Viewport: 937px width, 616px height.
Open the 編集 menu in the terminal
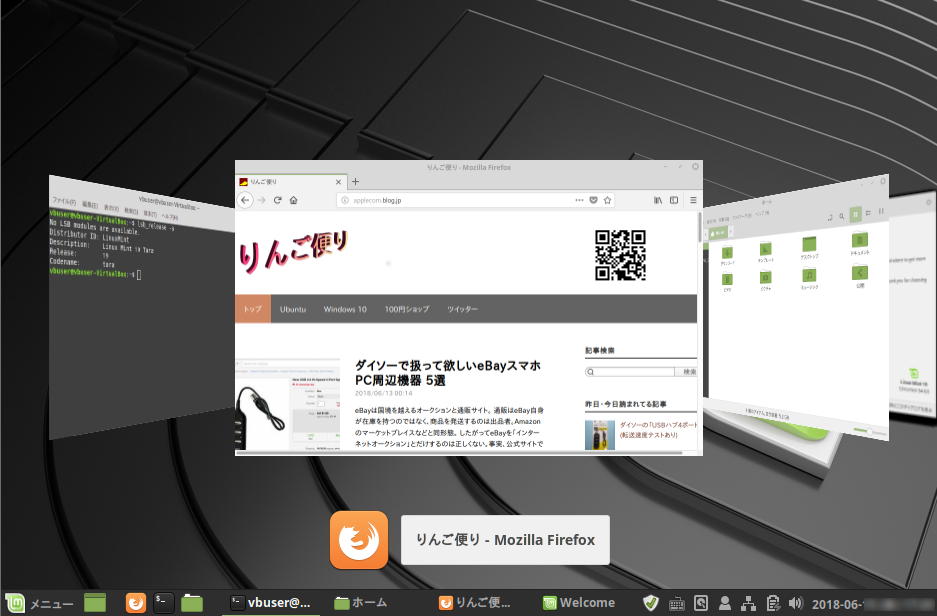pyautogui.click(x=90, y=205)
